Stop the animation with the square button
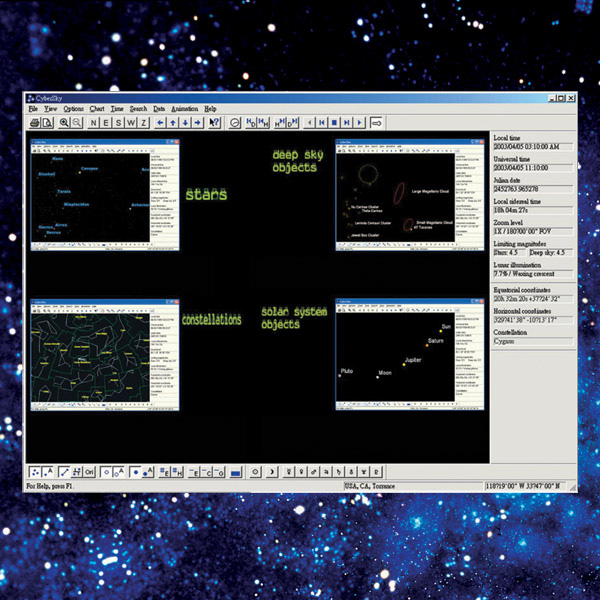 tap(334, 122)
